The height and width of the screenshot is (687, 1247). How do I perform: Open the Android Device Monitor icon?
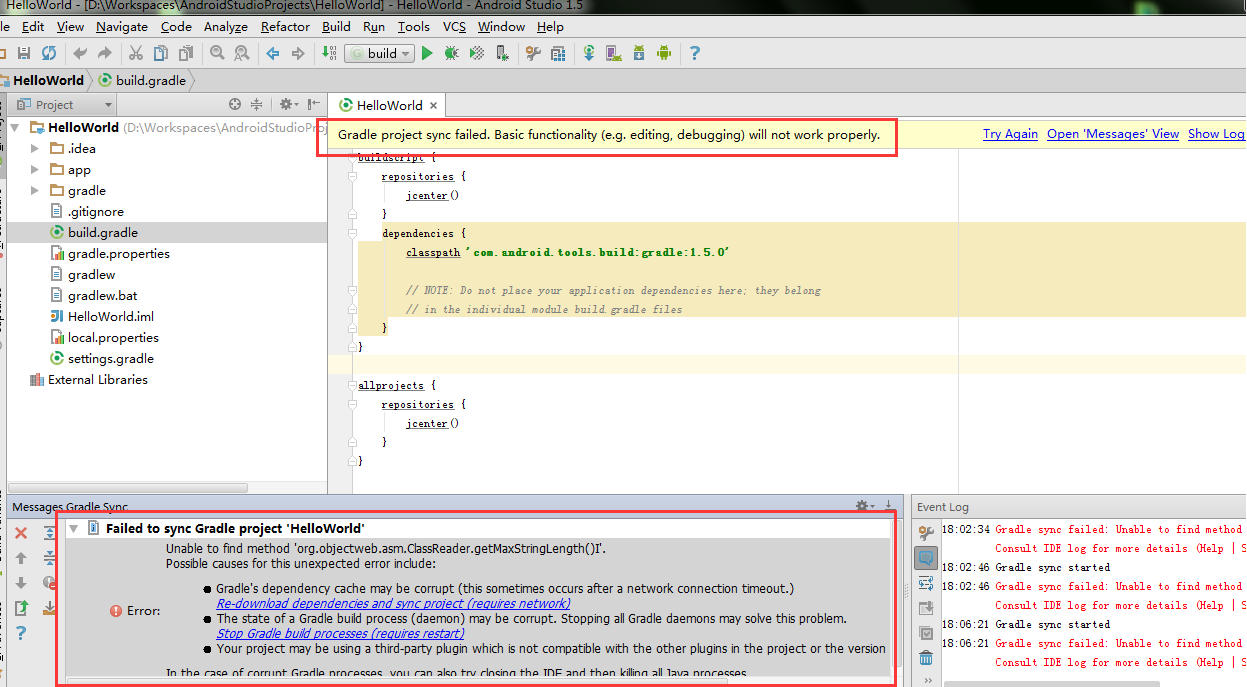click(x=663, y=53)
